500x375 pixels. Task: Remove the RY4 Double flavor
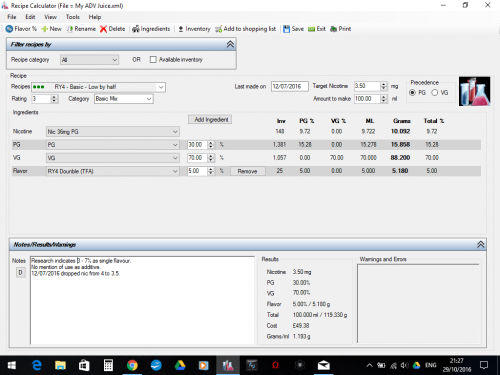[248, 171]
